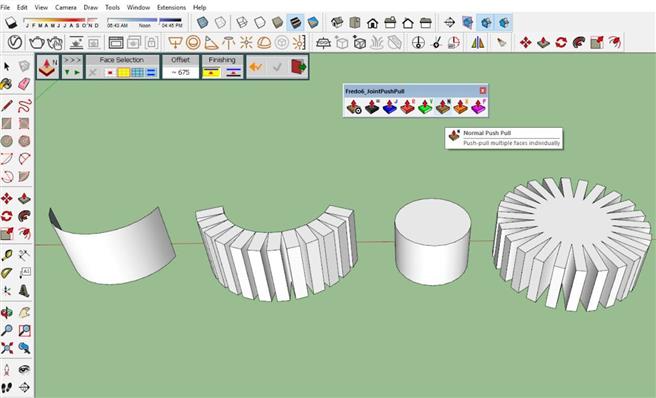Open the Help menu
Image resolution: width=656 pixels, height=398 pixels.
(200, 7)
